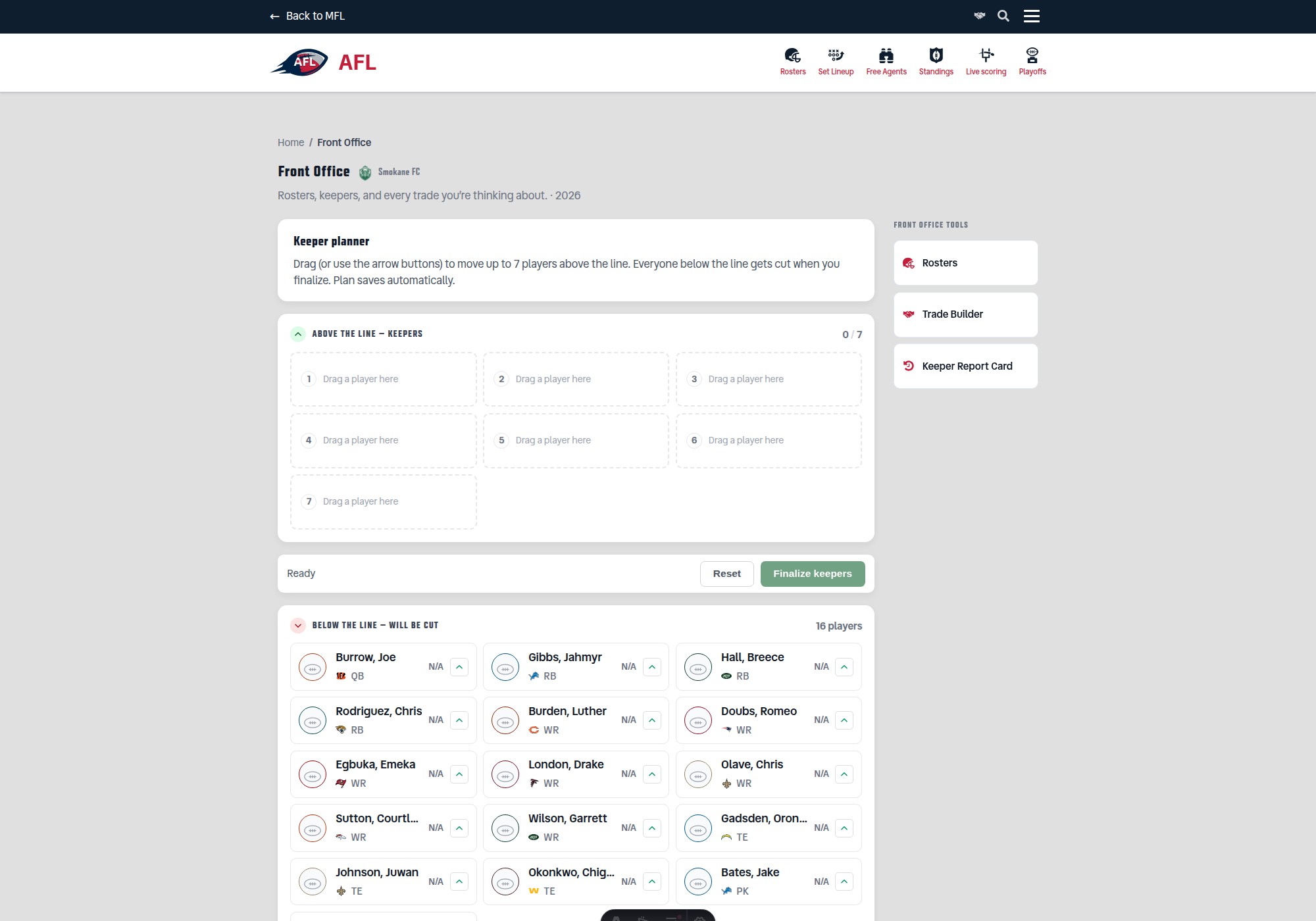Move London, Drake above the line
Image resolution: width=1316 pixels, height=921 pixels.
[x=652, y=774]
